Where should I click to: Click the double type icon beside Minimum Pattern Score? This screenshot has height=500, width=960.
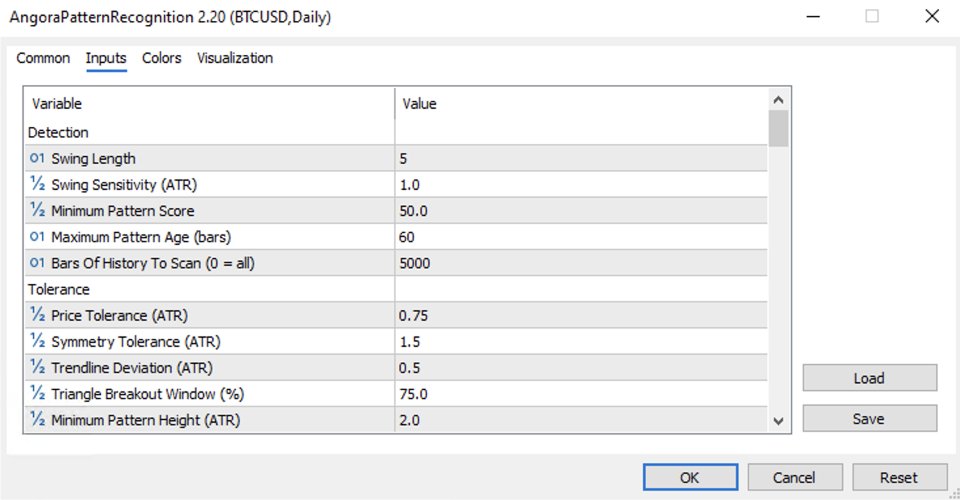[x=37, y=211]
